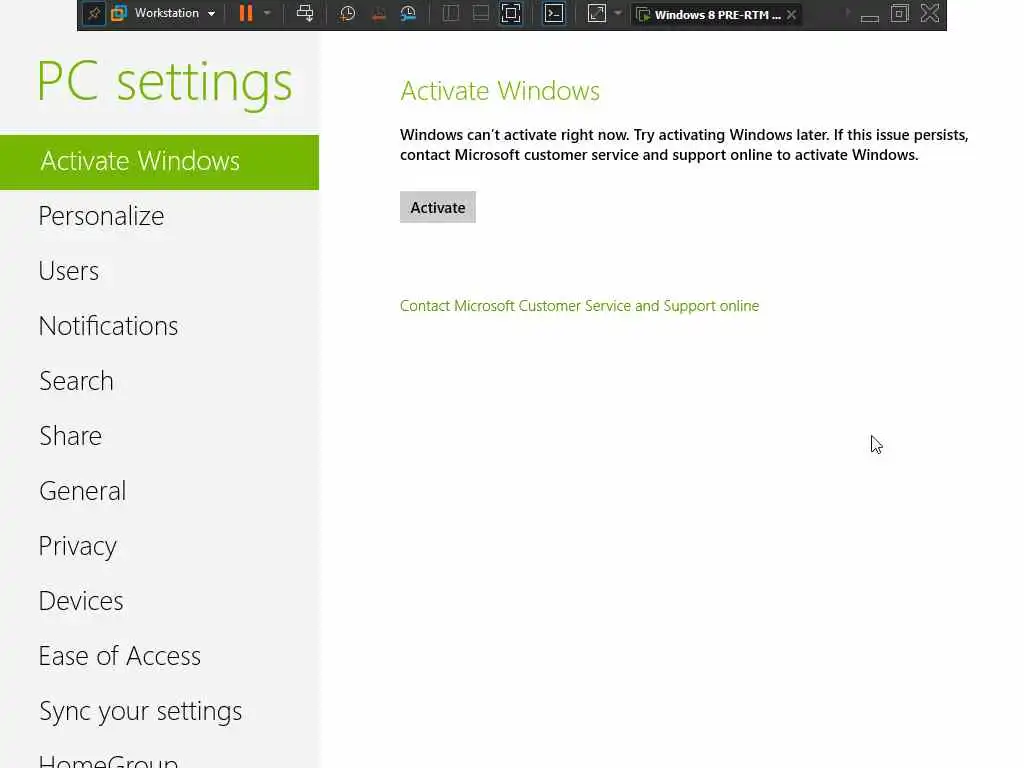This screenshot has width=1024, height=768.
Task: Close the Windows 8 PRE-RTM tab
Action: coord(792,14)
